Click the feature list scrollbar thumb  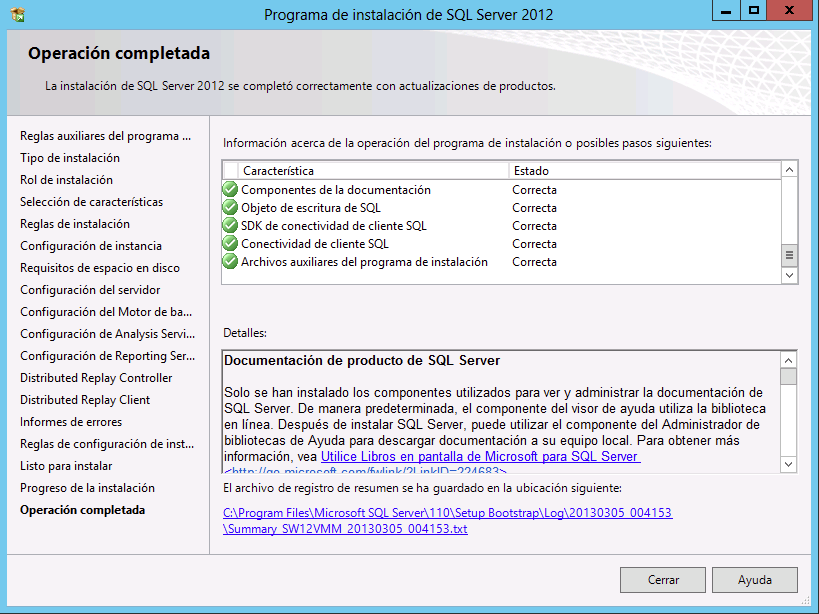[x=789, y=255]
